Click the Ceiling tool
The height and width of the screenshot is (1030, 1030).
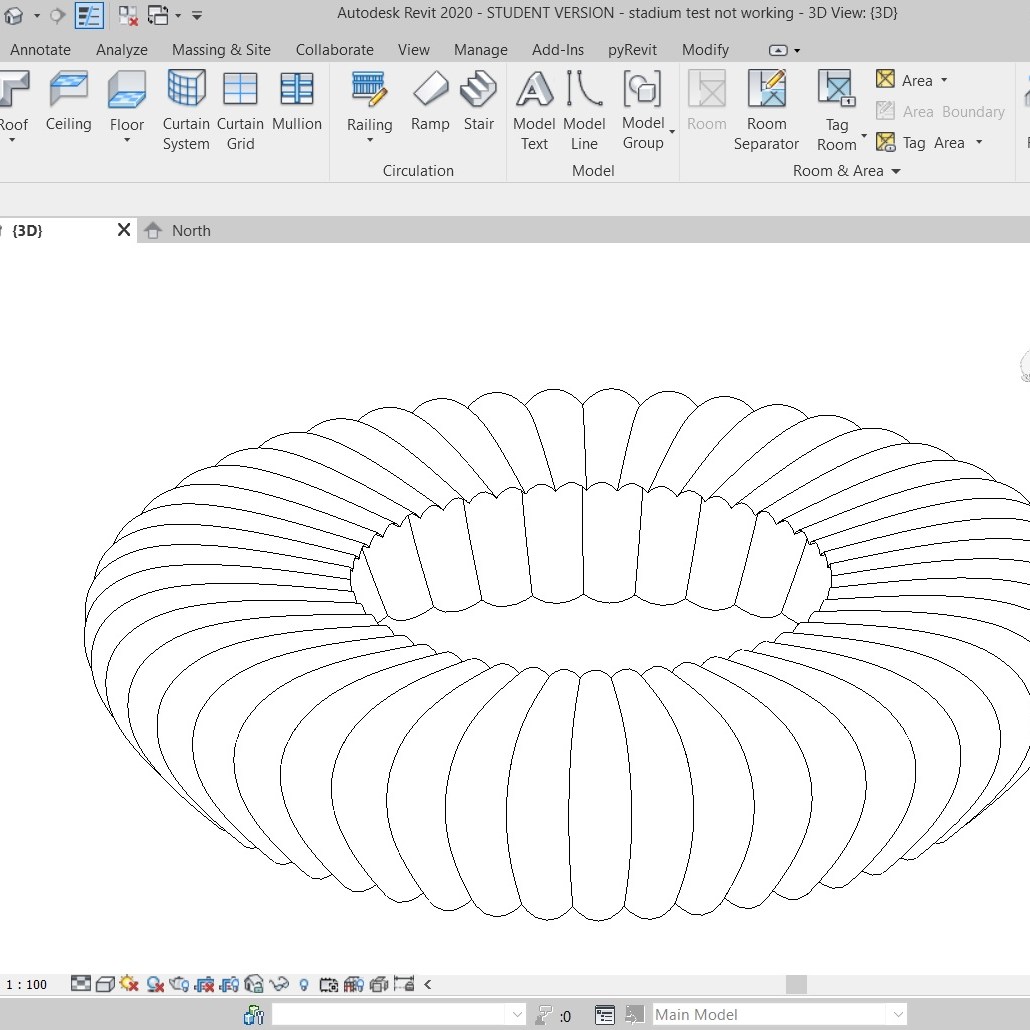tap(68, 102)
